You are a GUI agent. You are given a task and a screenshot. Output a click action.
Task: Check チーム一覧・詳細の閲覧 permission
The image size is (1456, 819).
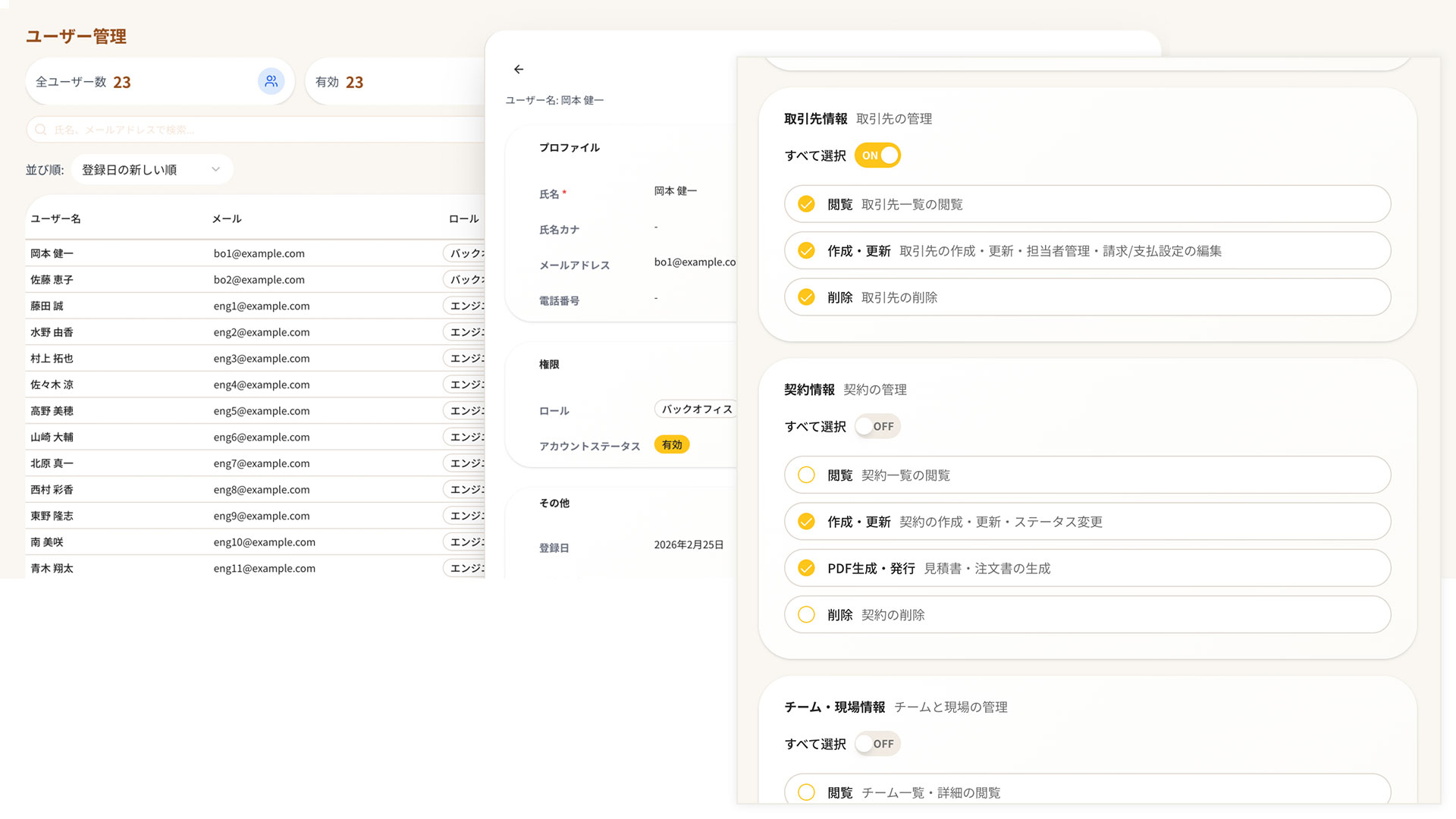(806, 792)
